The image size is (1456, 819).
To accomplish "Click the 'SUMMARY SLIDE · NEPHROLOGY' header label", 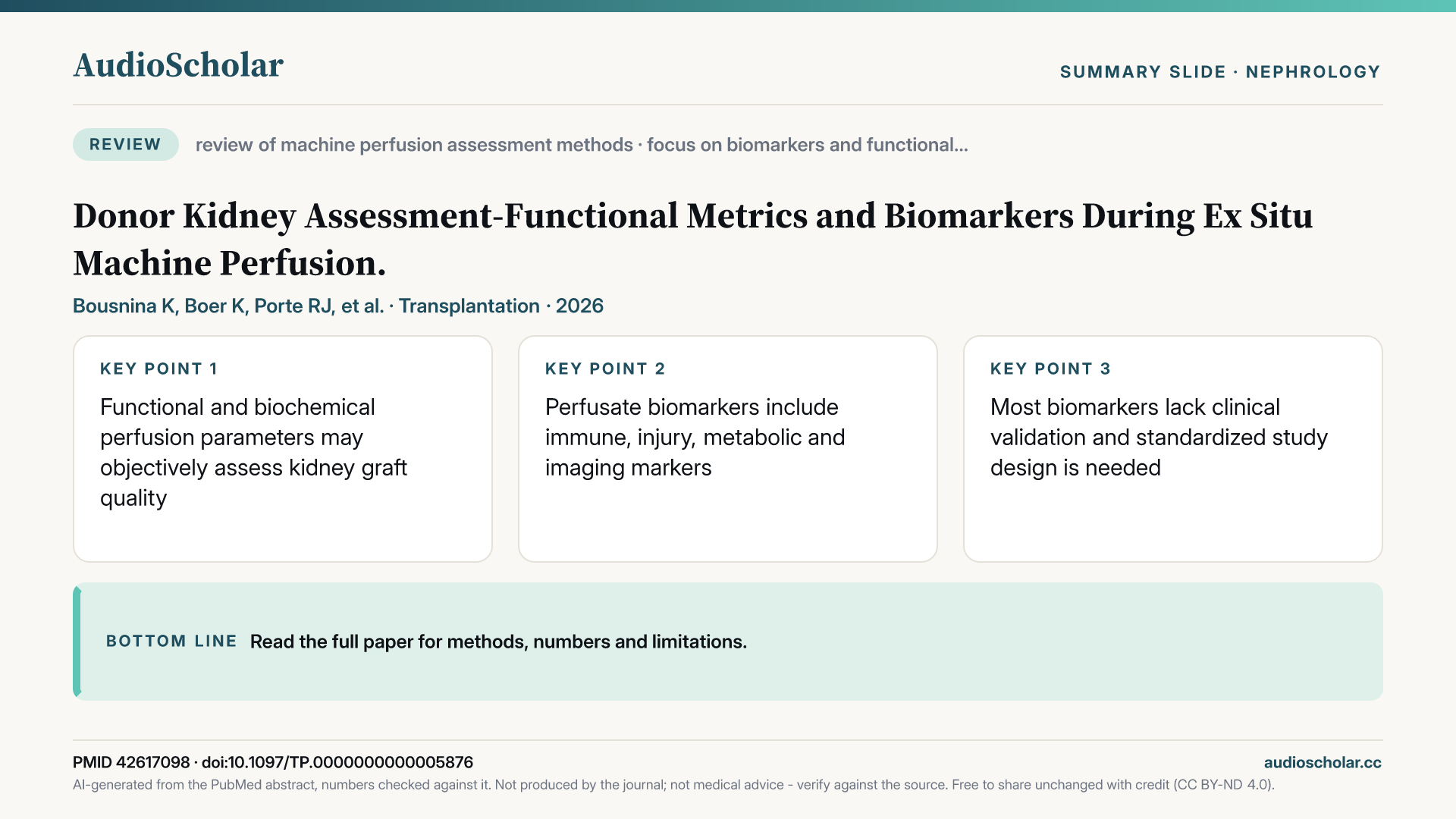I will pos(1220,72).
